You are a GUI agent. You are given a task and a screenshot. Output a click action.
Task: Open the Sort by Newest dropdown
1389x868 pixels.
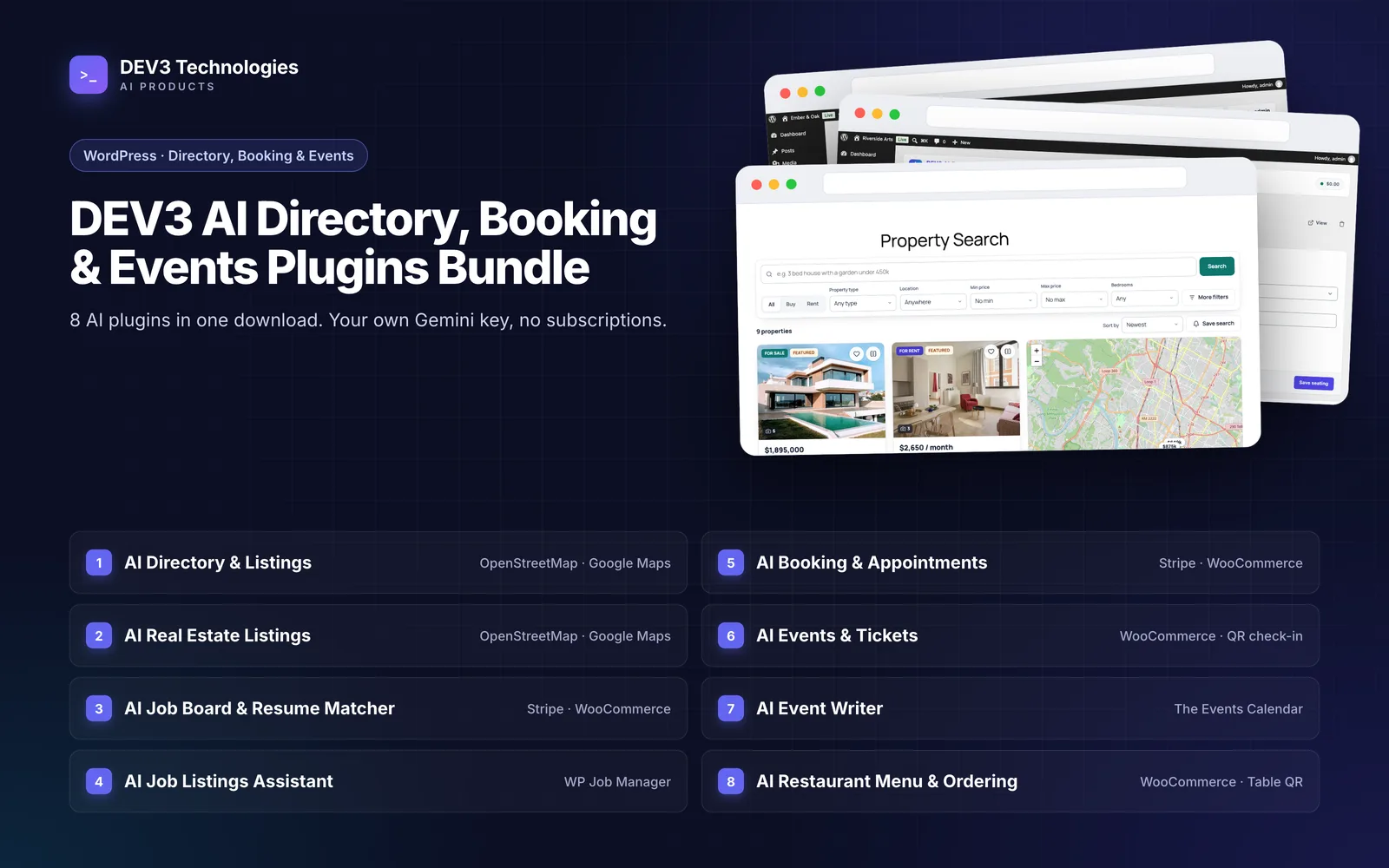click(1152, 325)
